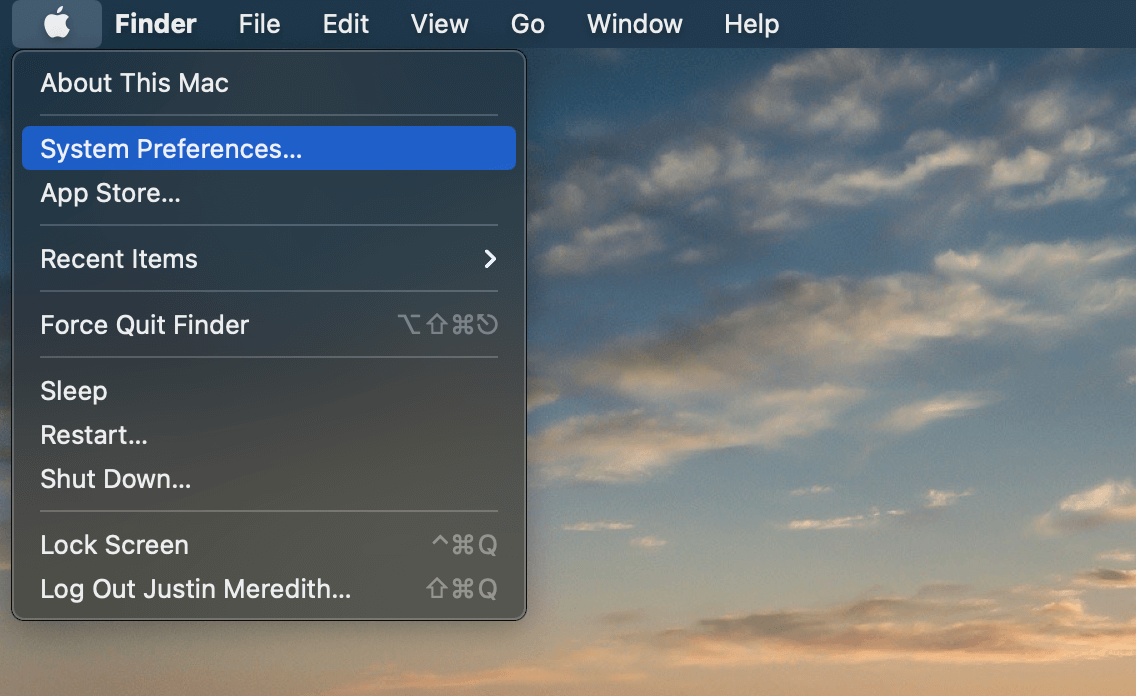This screenshot has height=696, width=1136.
Task: Open the Window menu
Action: click(634, 23)
